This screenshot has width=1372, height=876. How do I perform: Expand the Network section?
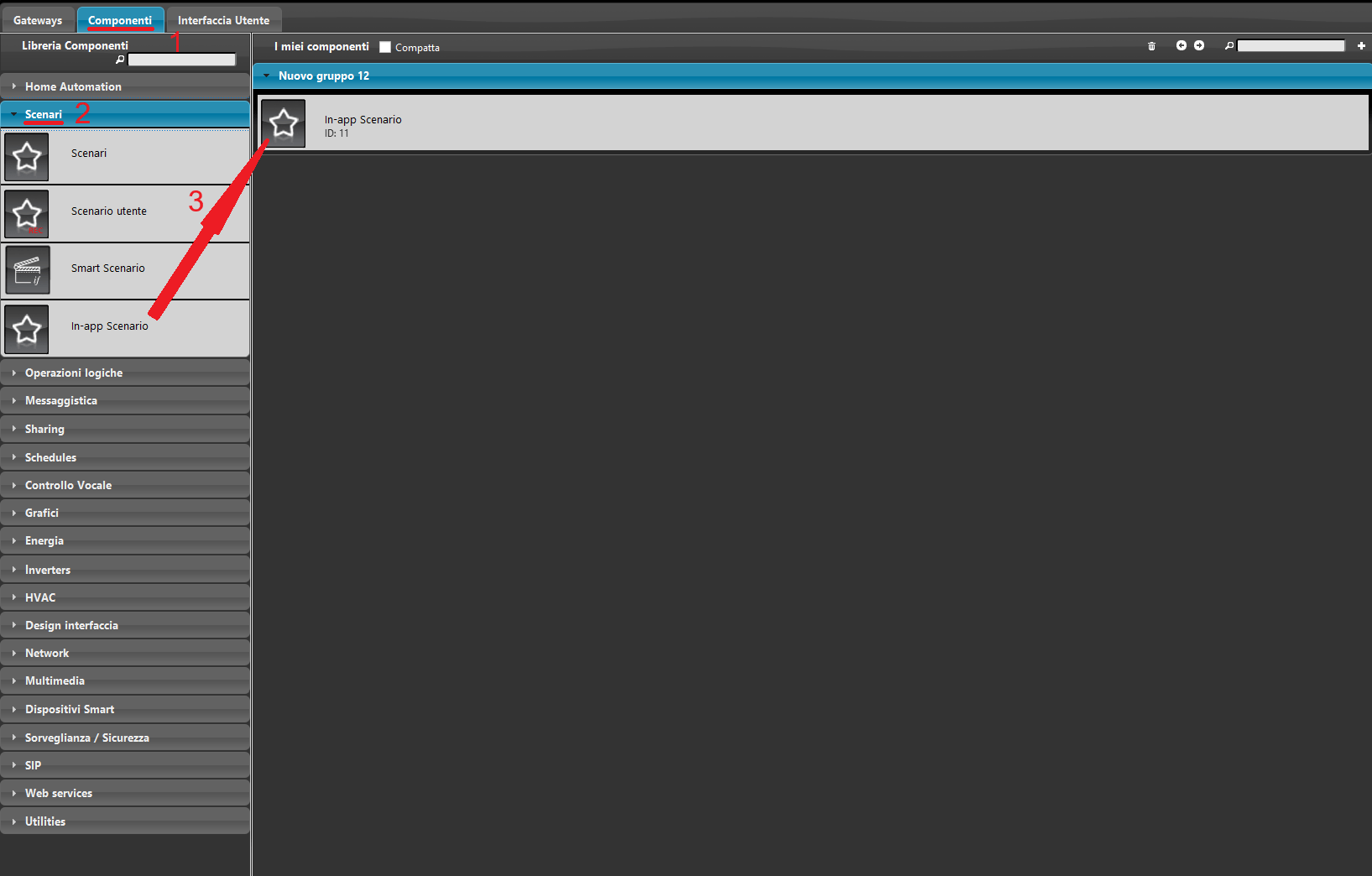[125, 653]
